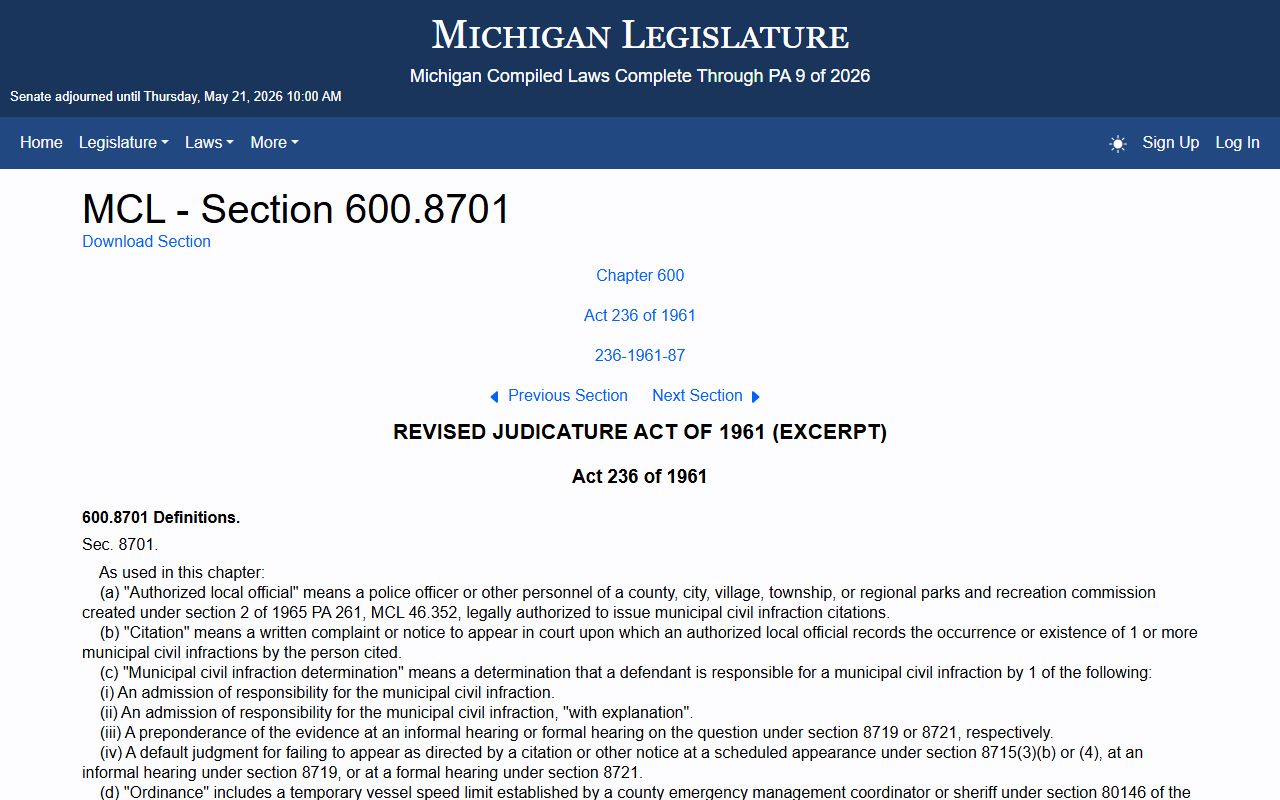Click the right arrow beside Next Section
1280x800 pixels.
[755, 397]
